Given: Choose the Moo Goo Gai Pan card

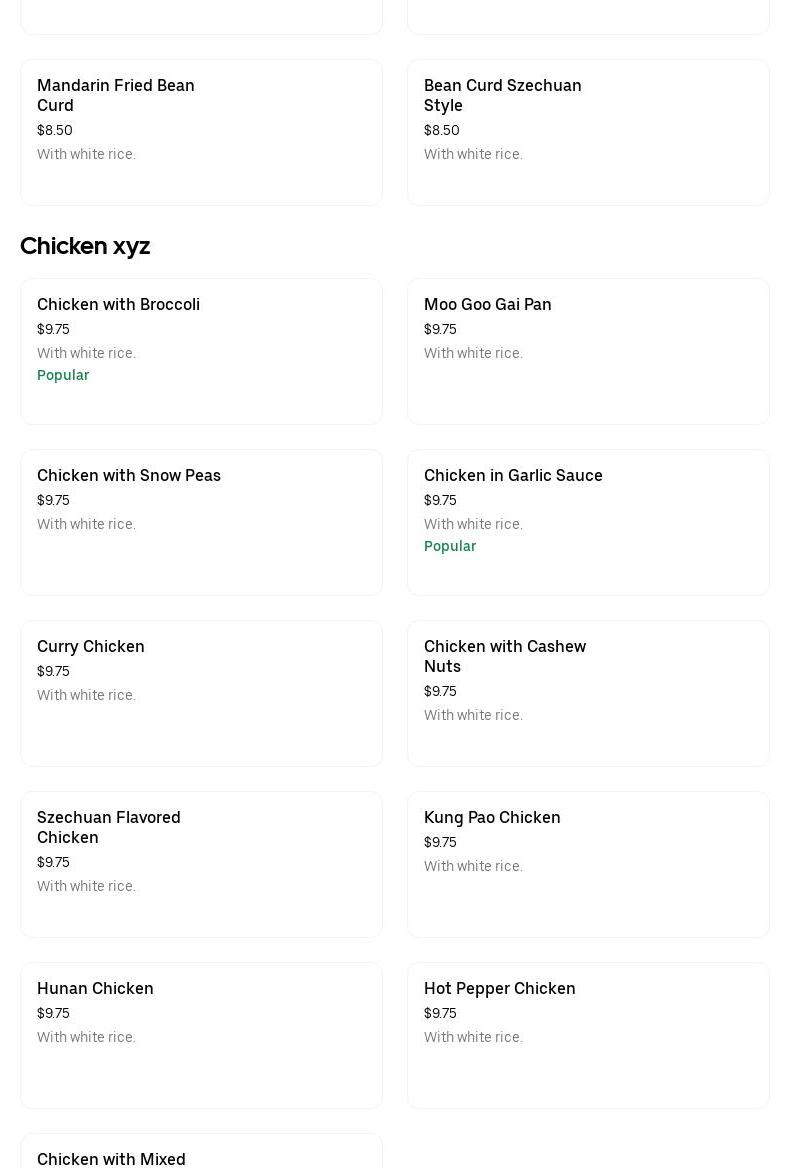Looking at the screenshot, I should pyautogui.click(x=588, y=351).
